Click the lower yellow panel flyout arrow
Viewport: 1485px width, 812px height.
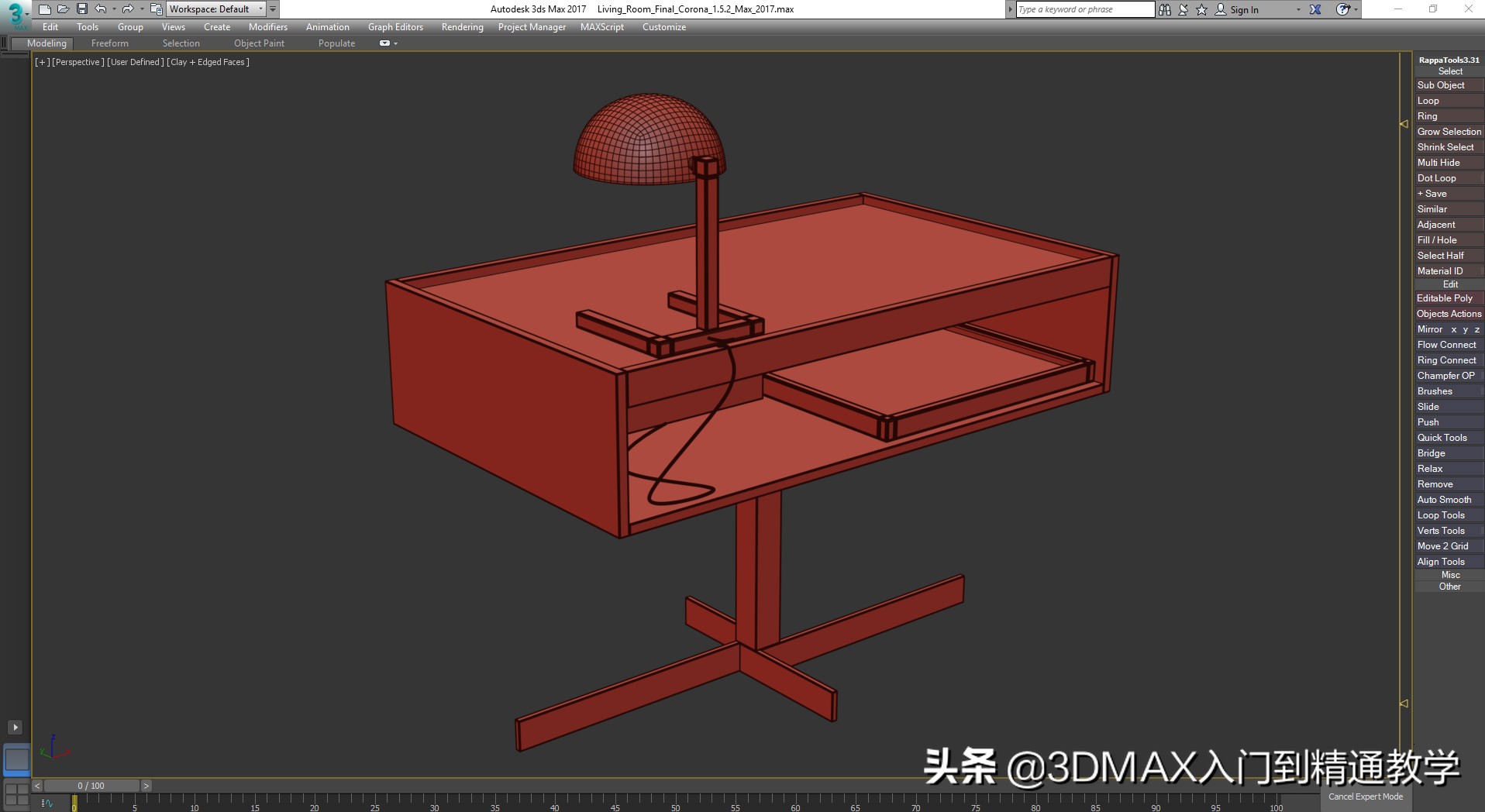tap(1404, 704)
